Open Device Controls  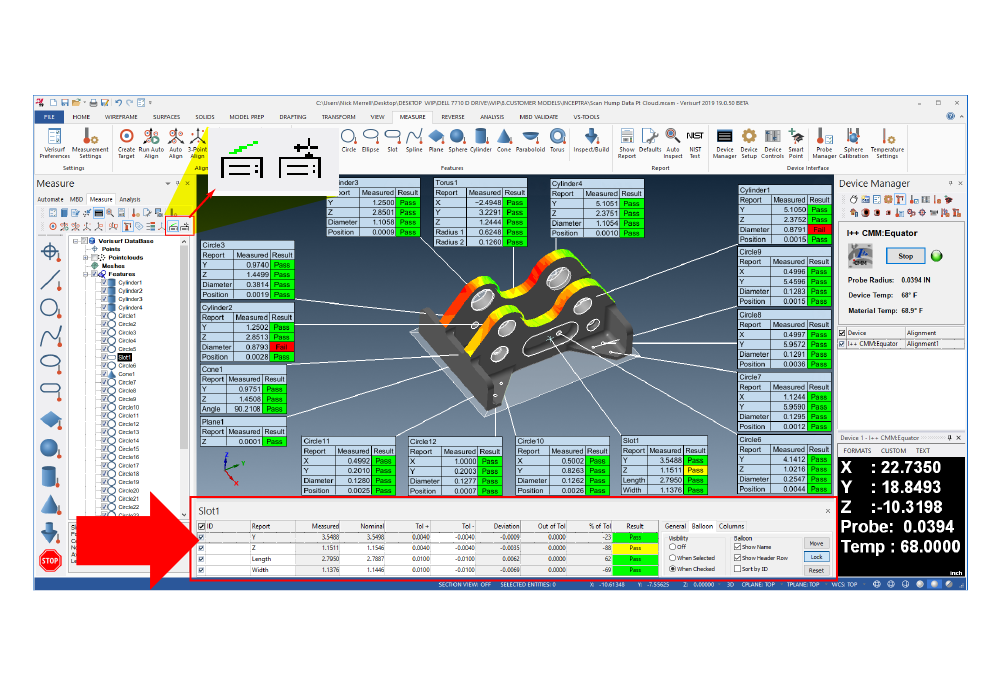pyautogui.click(x=772, y=143)
